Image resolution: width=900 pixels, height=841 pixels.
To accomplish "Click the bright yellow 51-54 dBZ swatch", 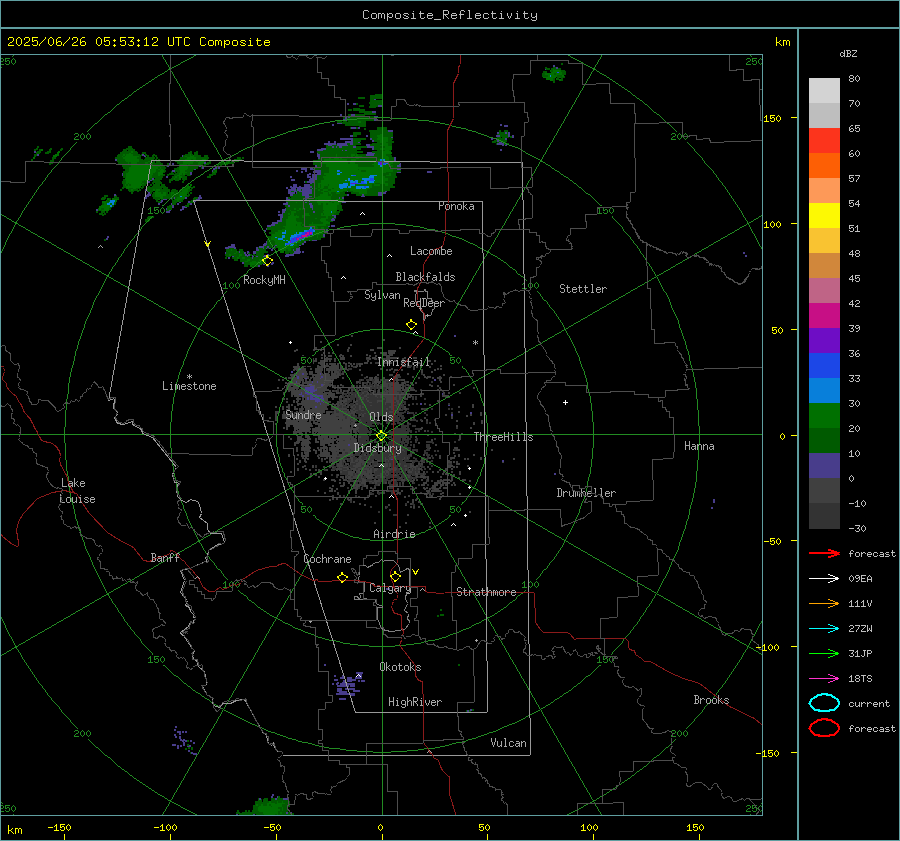I will 824,216.
